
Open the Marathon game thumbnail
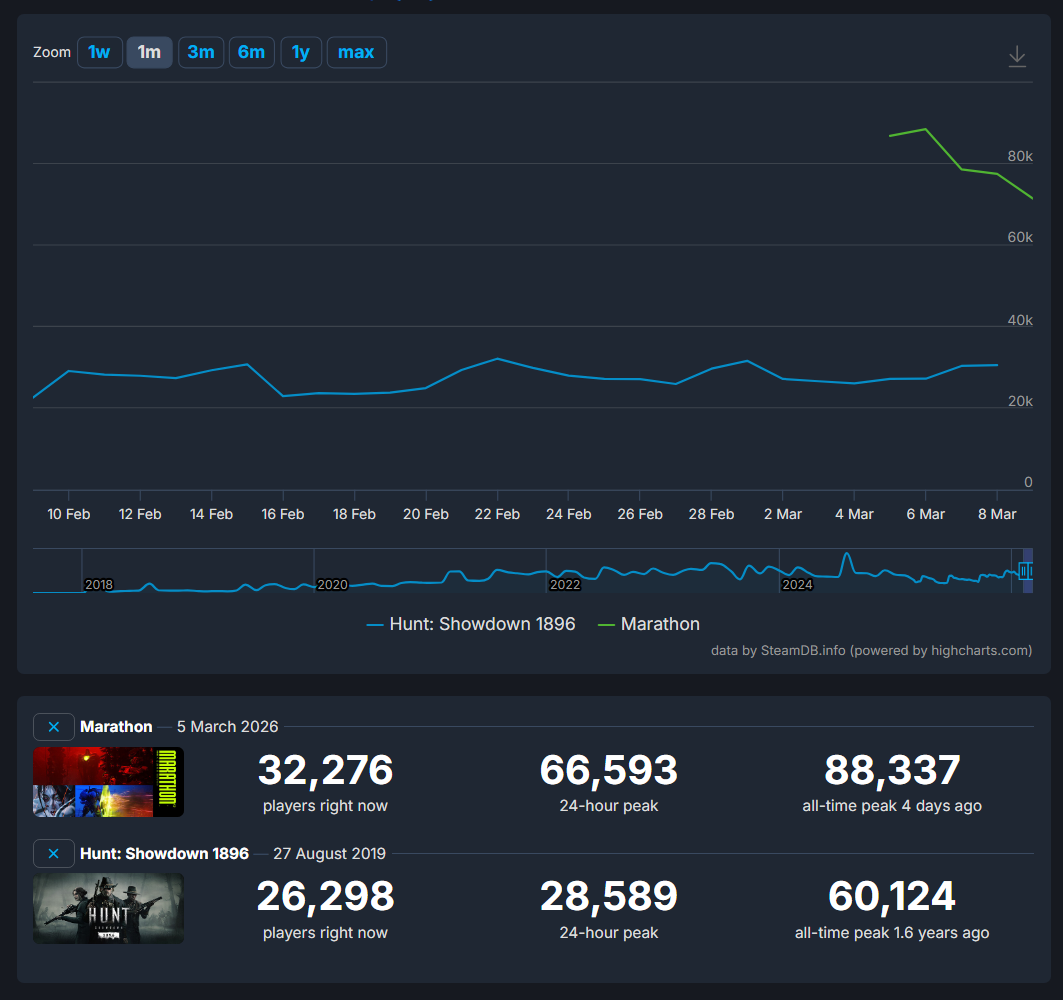pyautogui.click(x=108, y=782)
